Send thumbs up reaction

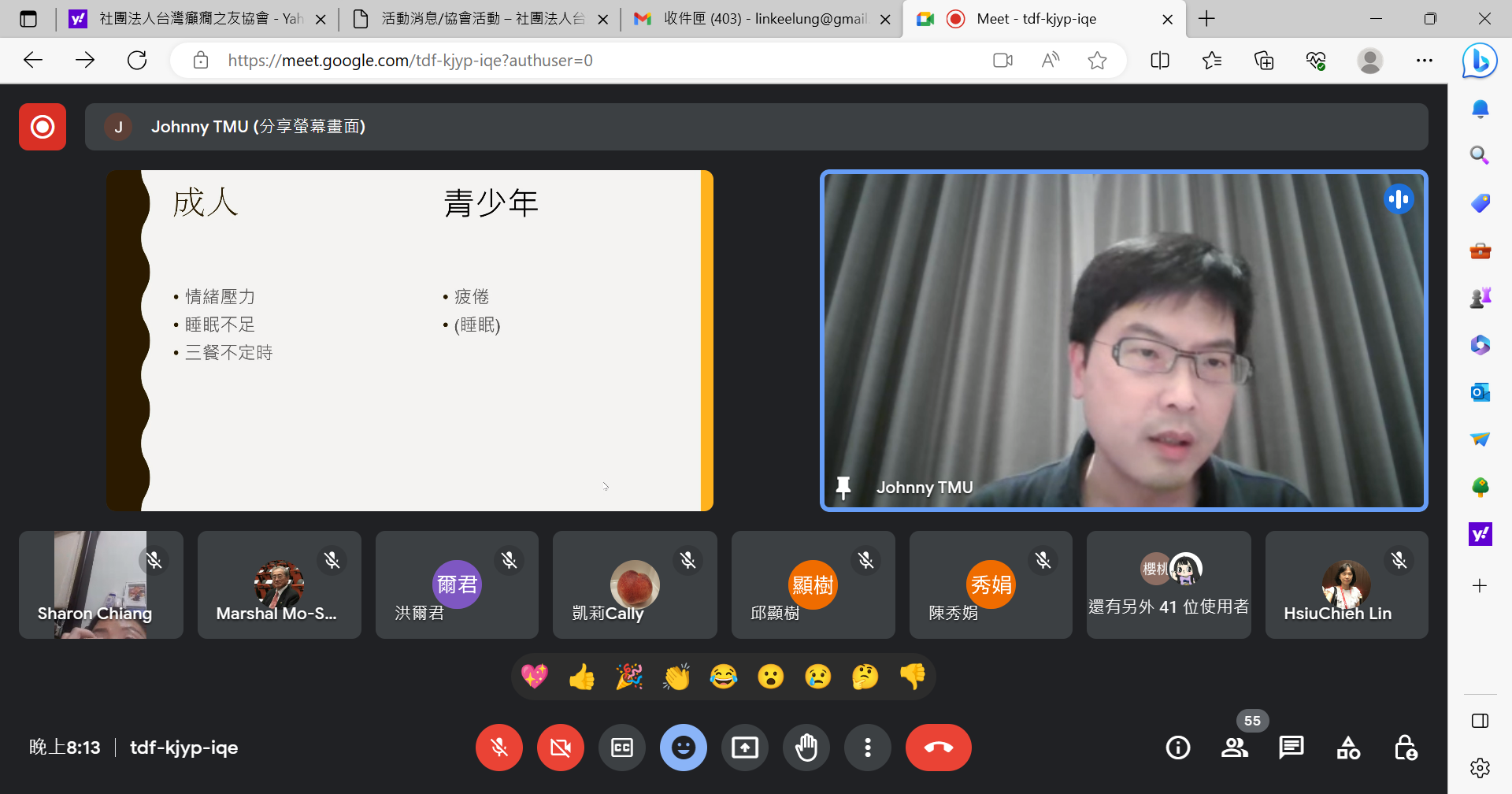coord(582,677)
